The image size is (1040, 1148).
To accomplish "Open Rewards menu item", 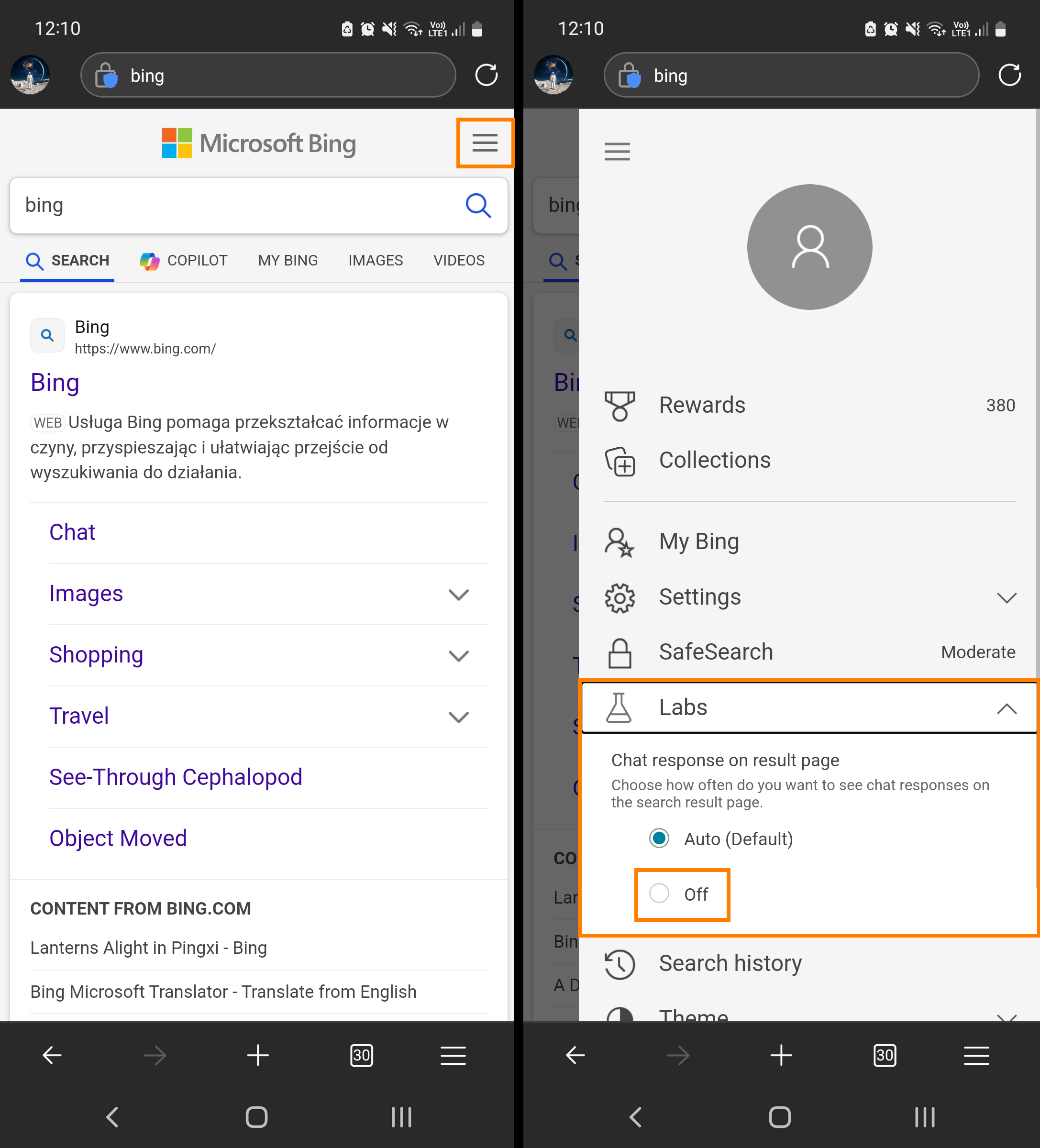I will [809, 406].
